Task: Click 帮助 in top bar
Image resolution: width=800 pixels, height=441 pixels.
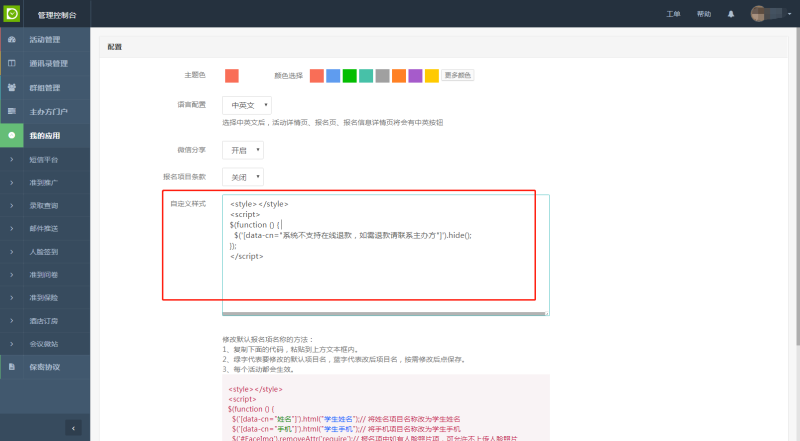Action: click(x=704, y=14)
